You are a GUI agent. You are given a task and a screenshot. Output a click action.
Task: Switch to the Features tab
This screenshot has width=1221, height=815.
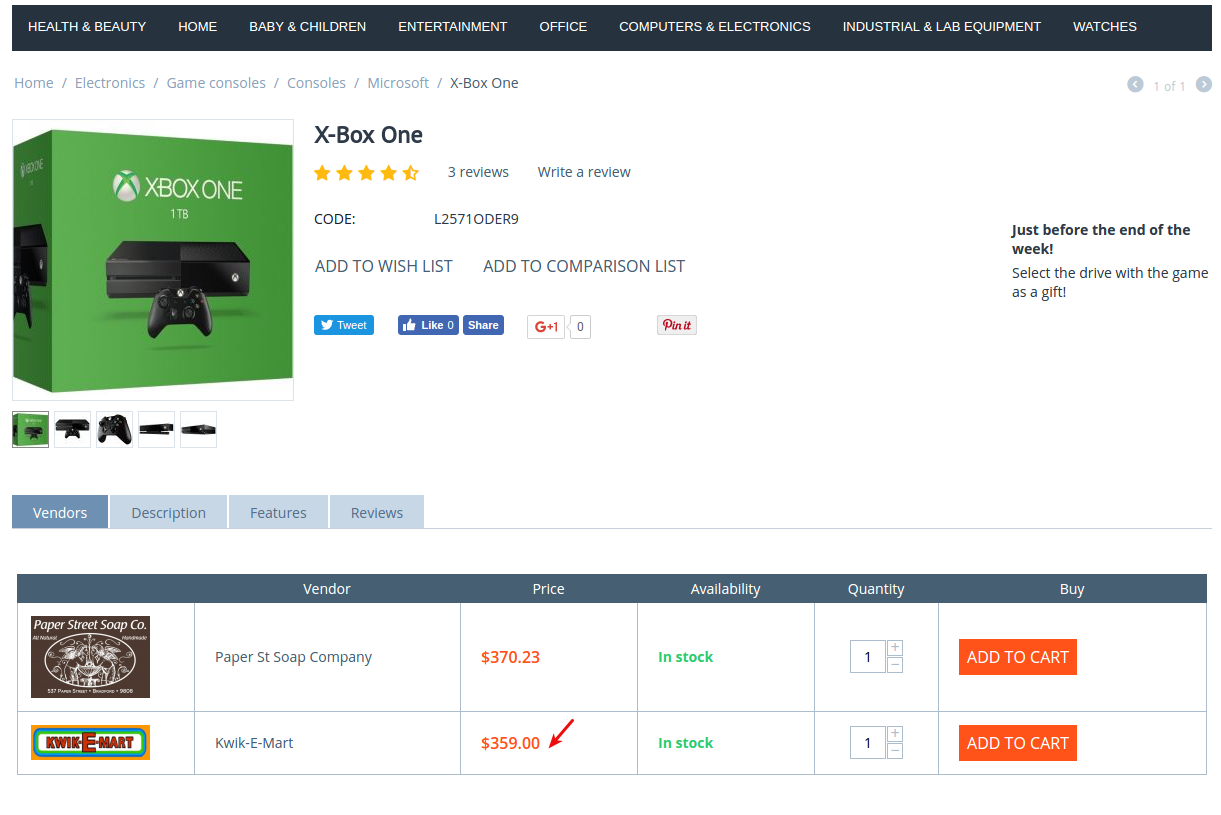(x=278, y=512)
